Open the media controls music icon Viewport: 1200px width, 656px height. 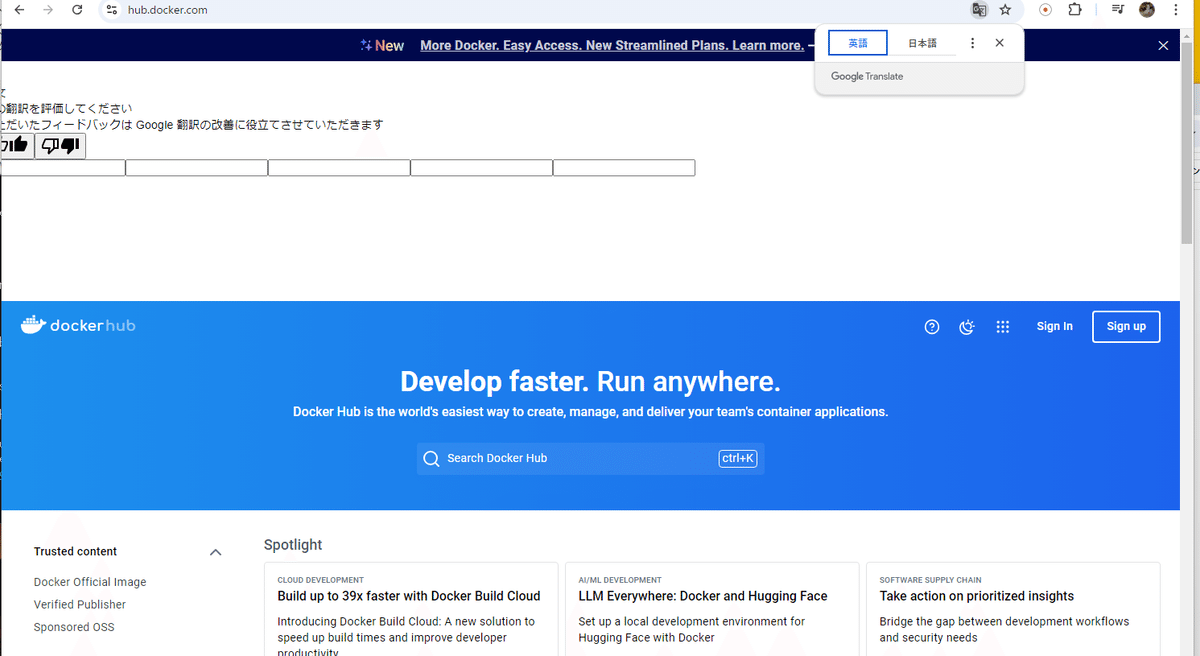coord(1118,10)
